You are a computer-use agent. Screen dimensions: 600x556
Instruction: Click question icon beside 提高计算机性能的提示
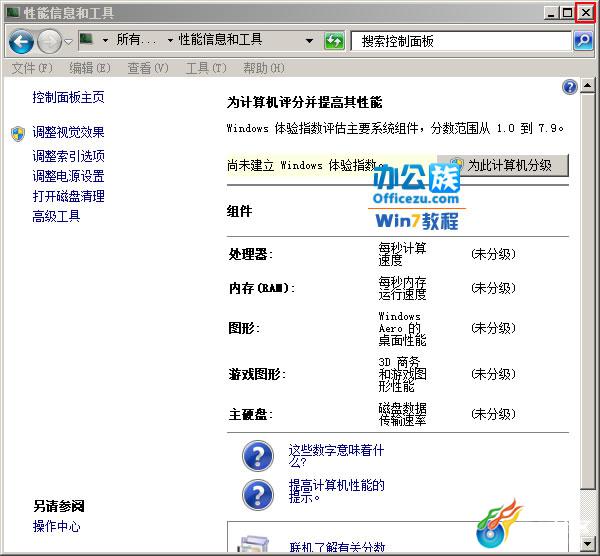coord(258,495)
